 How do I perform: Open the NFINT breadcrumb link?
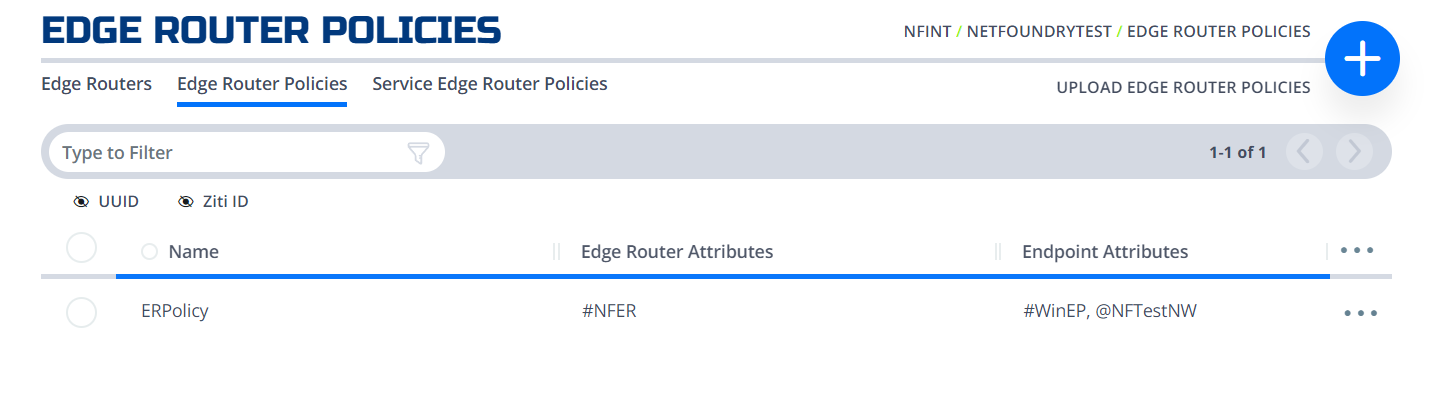(927, 31)
